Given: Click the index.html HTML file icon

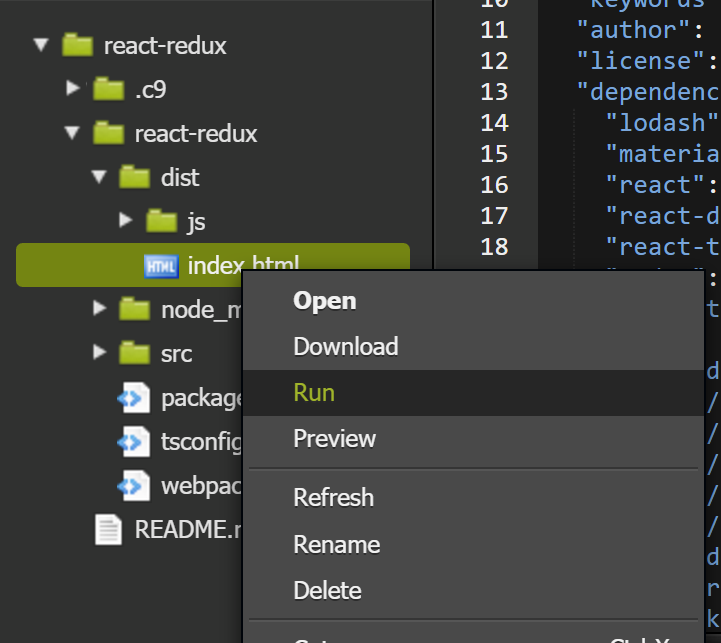Looking at the screenshot, I should coord(161,266).
